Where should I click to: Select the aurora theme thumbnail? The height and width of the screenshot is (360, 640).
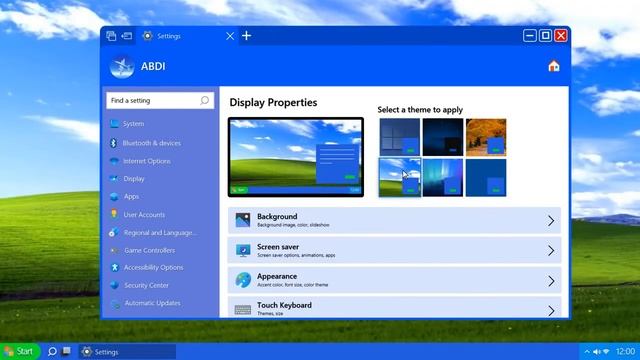coord(443,178)
